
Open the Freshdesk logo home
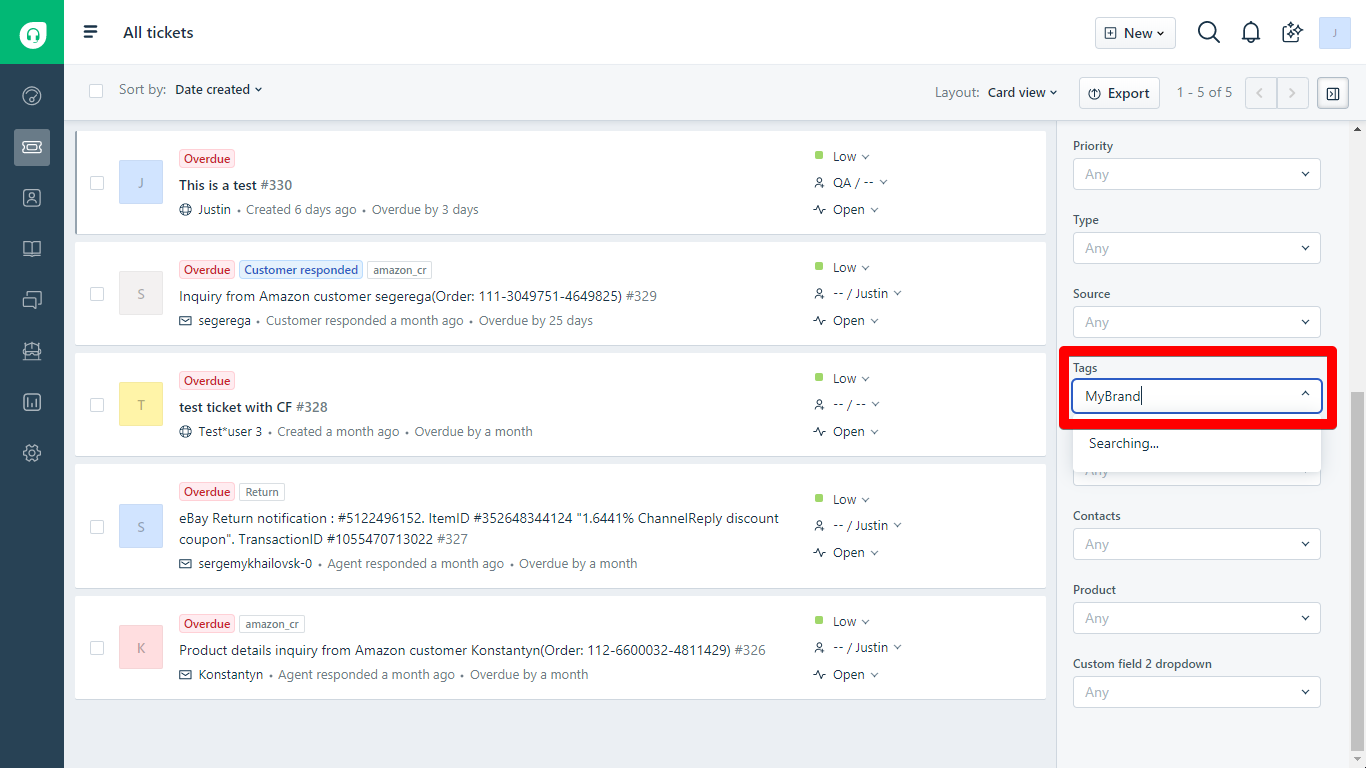coord(32,32)
